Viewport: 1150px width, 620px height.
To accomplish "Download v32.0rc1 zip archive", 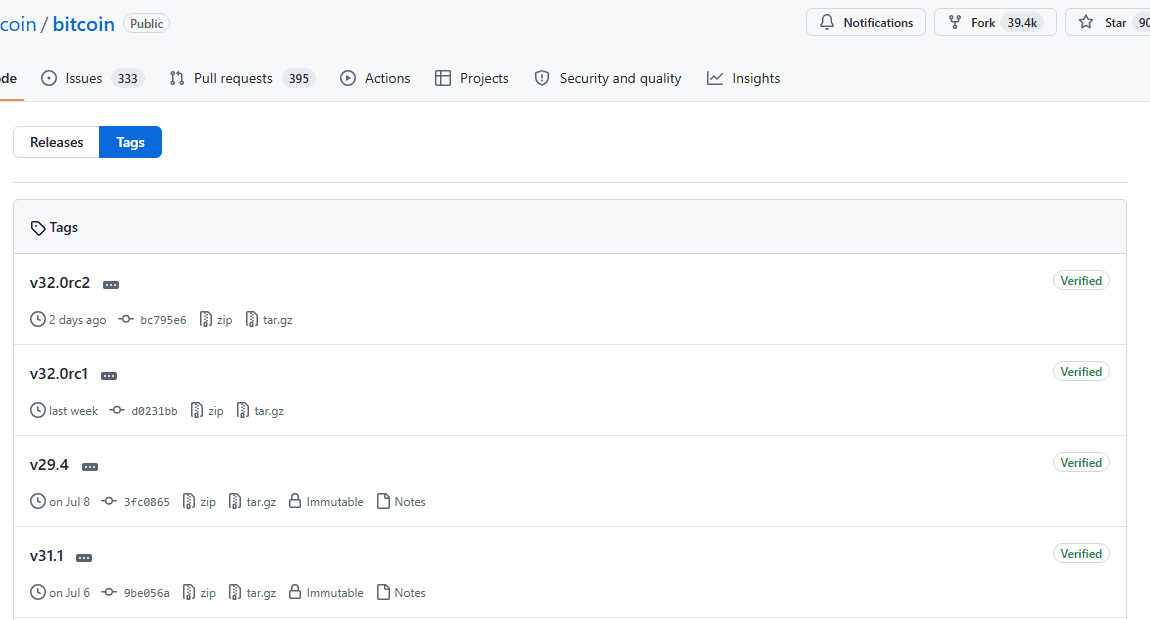I will [207, 411].
